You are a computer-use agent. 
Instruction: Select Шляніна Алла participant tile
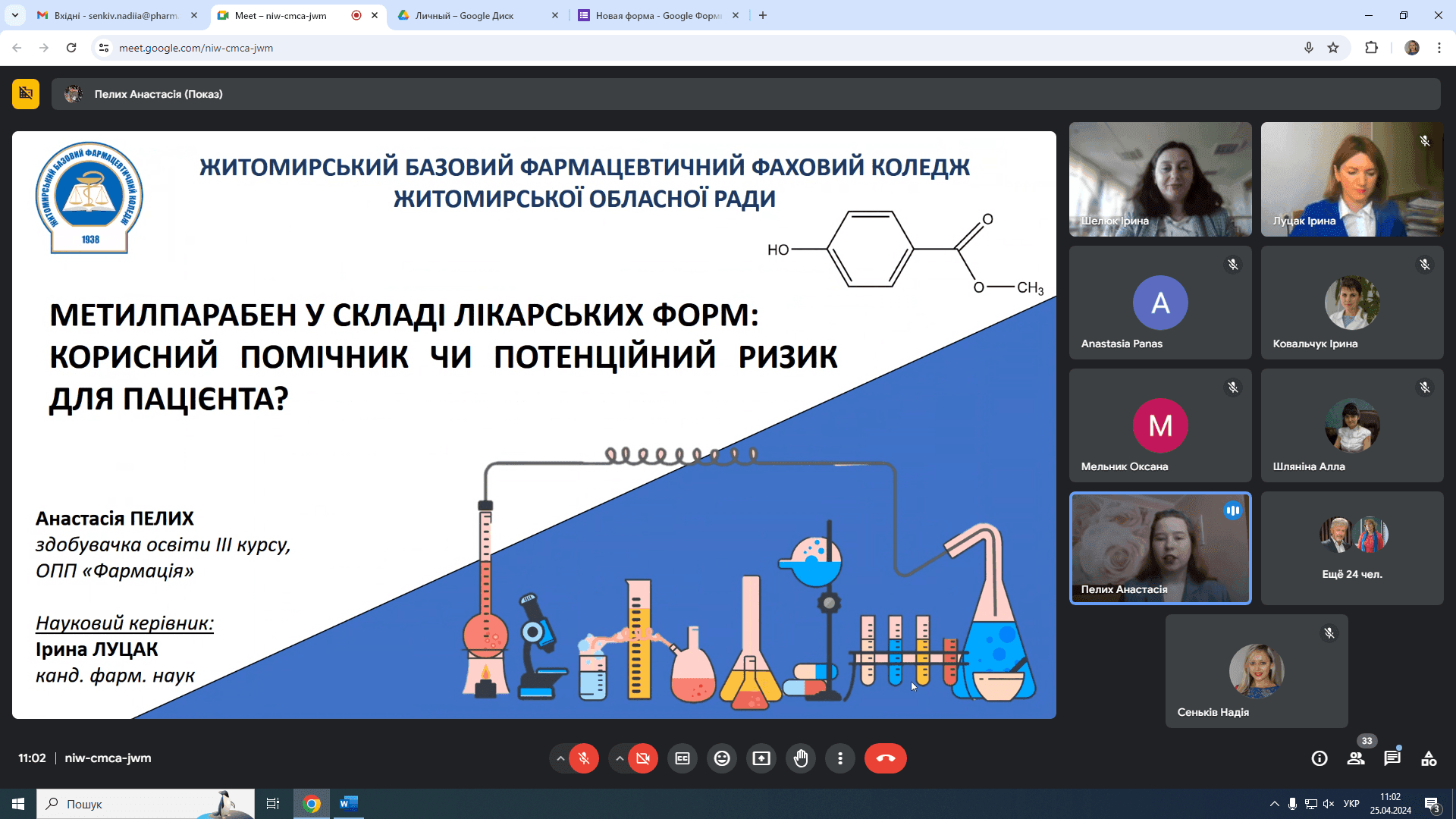pyautogui.click(x=1352, y=425)
